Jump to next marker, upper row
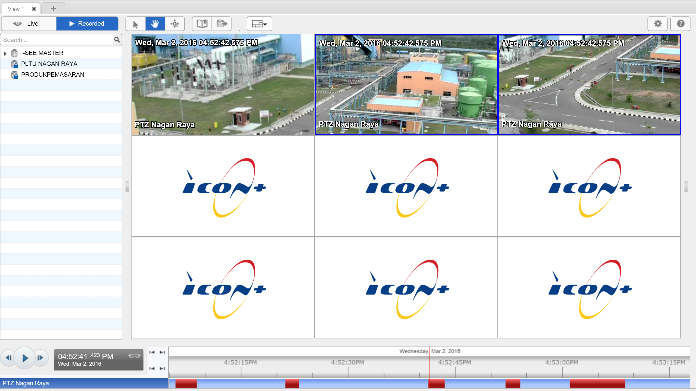 pos(162,352)
